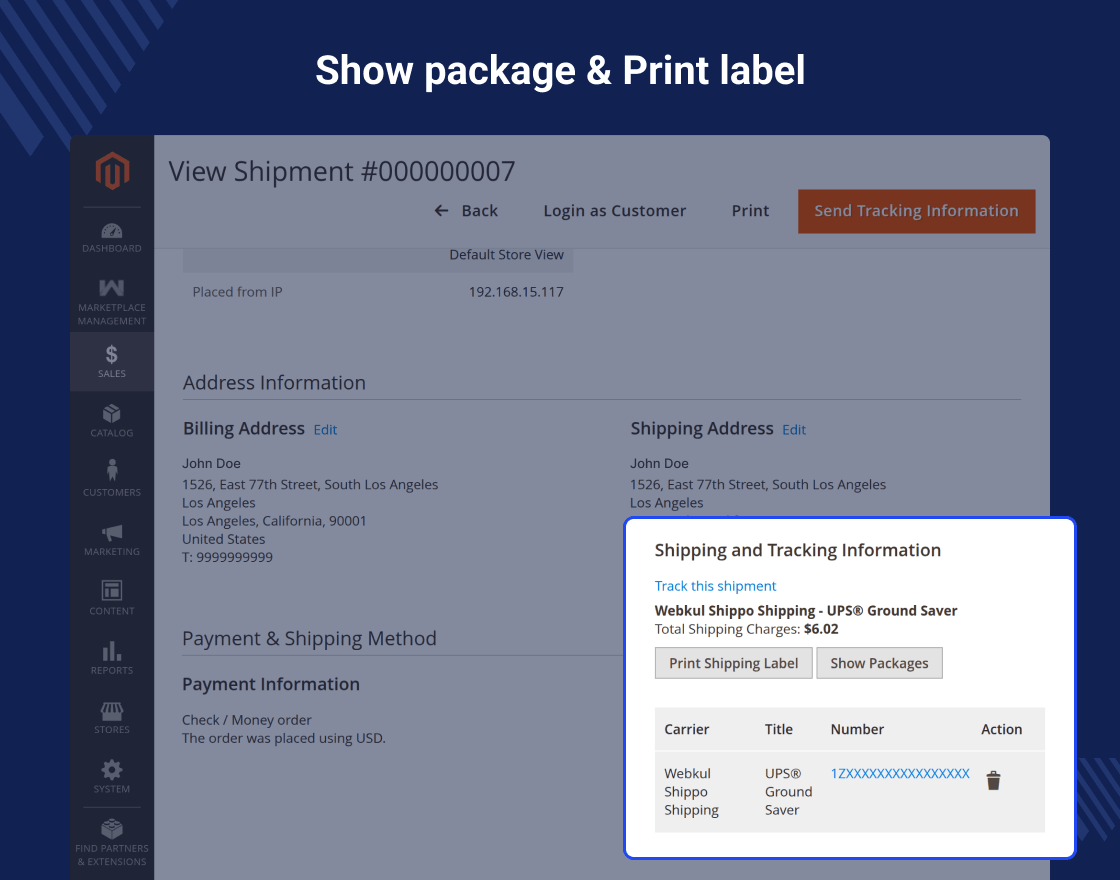This screenshot has height=880, width=1120.
Task: Click the Magento logo in the sidebar
Action: [112, 171]
